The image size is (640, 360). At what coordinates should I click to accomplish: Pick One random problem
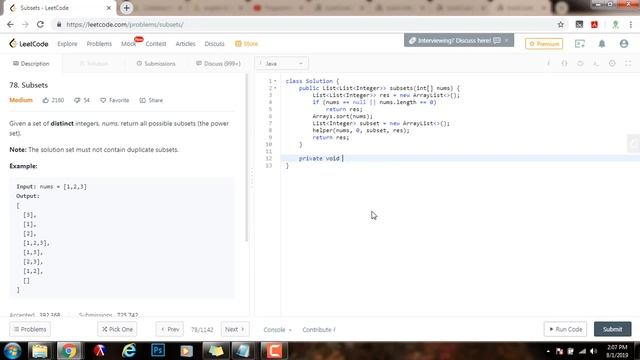117,329
